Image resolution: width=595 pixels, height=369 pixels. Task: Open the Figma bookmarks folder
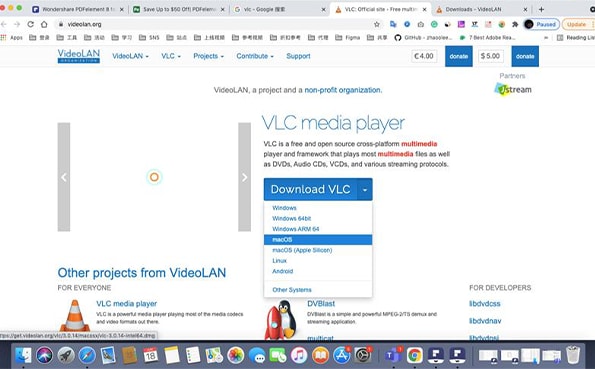click(347, 38)
